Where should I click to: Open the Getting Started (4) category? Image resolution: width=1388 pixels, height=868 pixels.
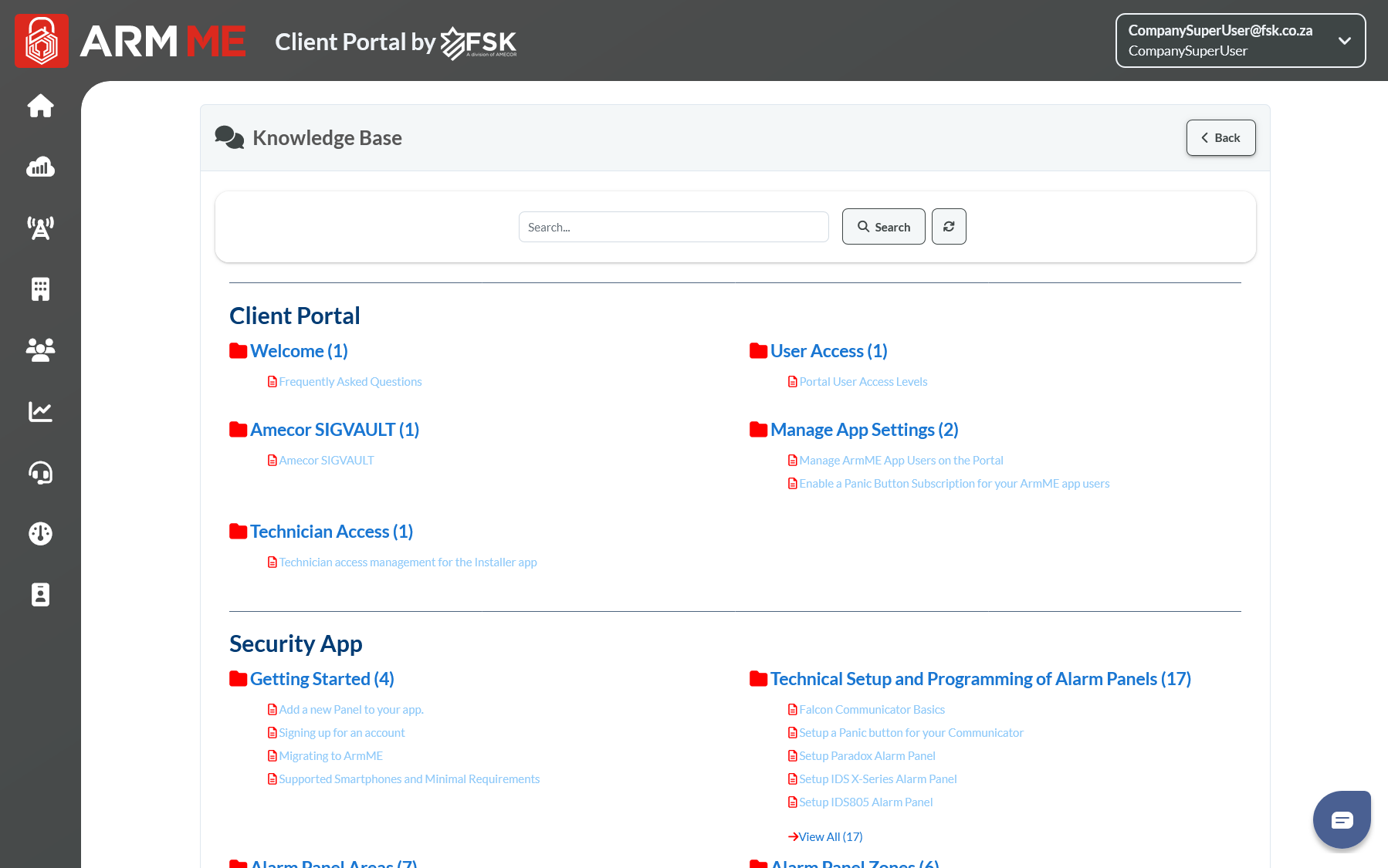click(x=321, y=679)
